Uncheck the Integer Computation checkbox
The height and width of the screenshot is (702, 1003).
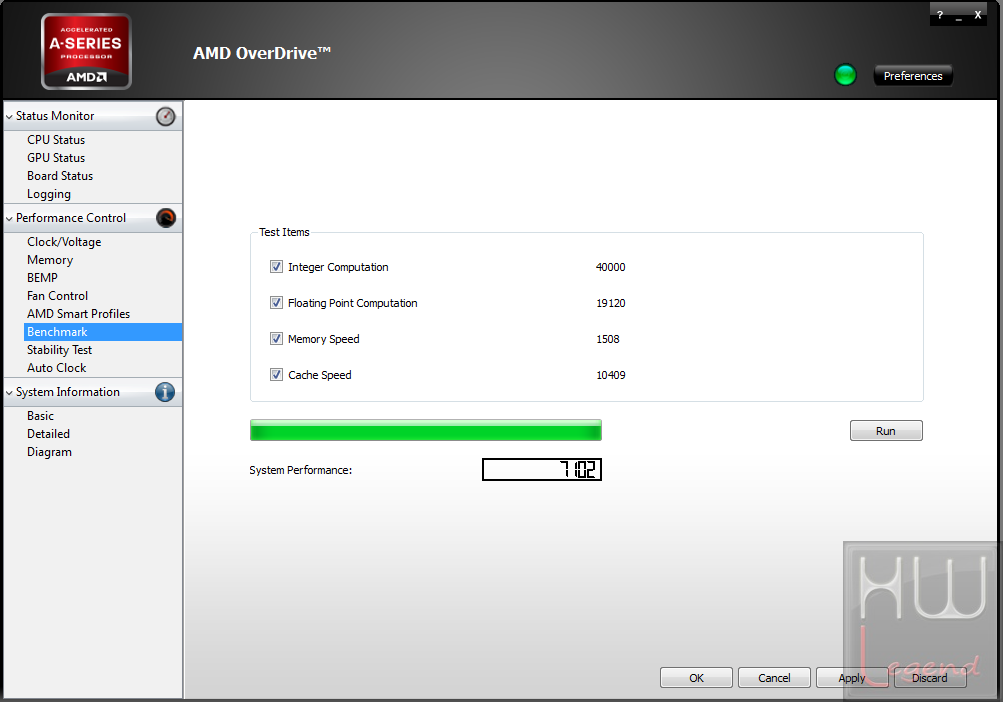(276, 267)
